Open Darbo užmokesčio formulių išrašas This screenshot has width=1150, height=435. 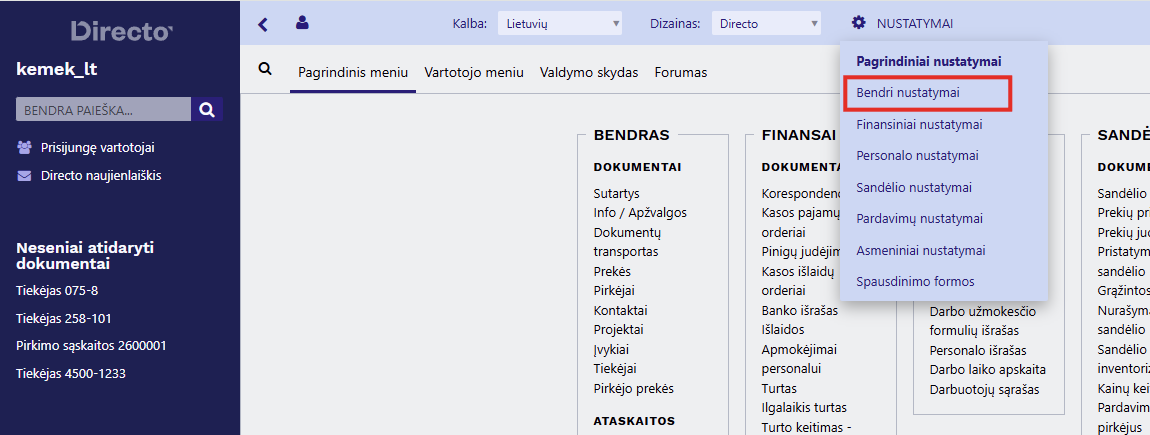983,321
